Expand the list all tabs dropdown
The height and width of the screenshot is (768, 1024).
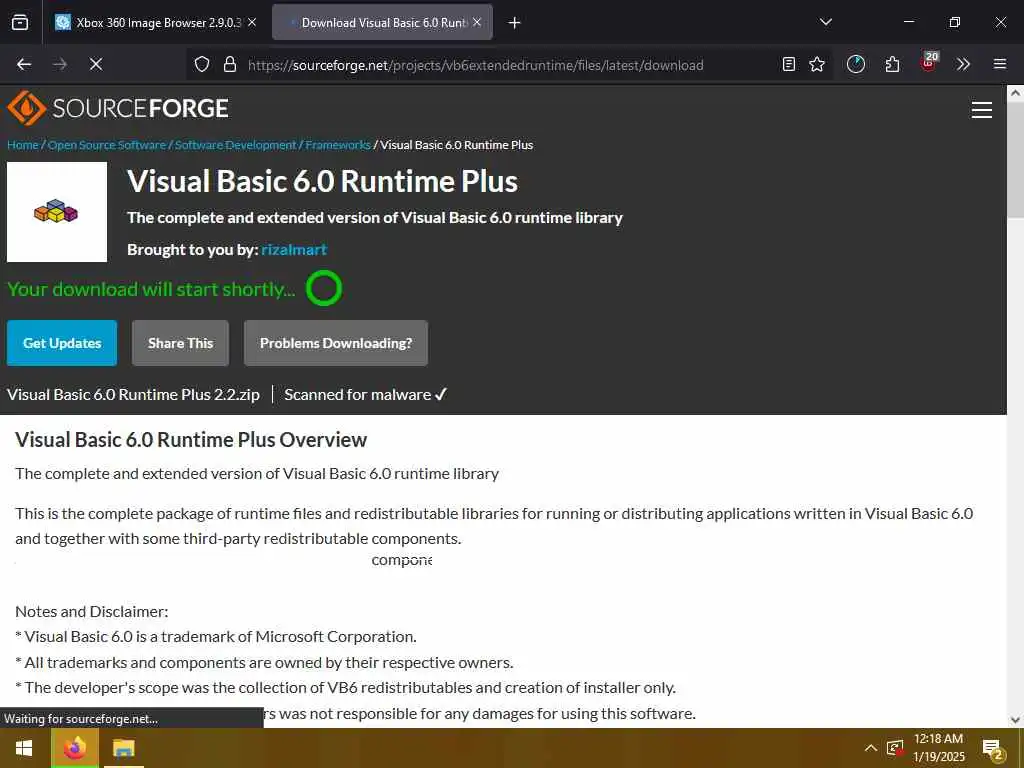coord(825,22)
